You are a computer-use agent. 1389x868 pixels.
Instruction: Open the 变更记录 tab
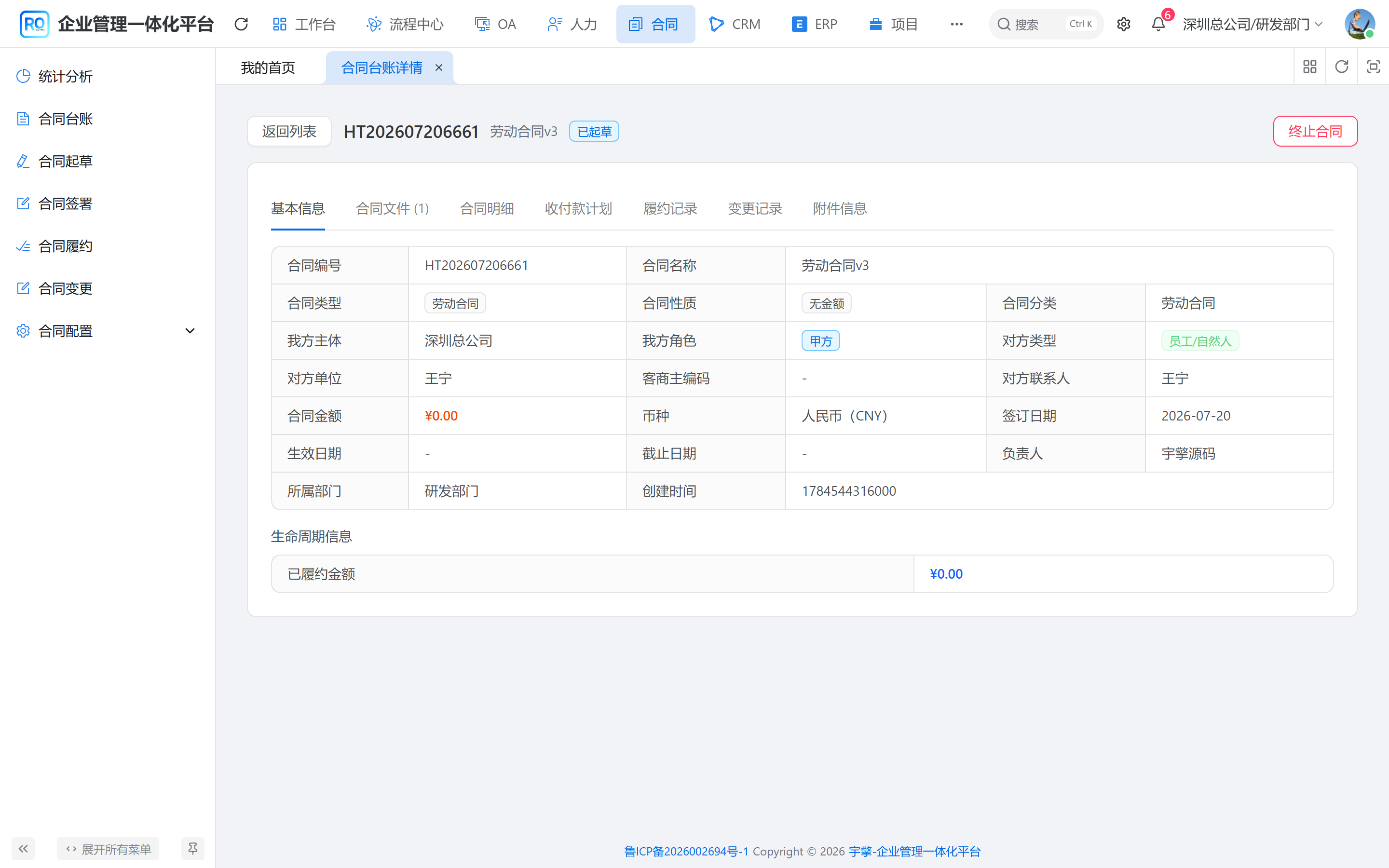pyautogui.click(x=755, y=209)
